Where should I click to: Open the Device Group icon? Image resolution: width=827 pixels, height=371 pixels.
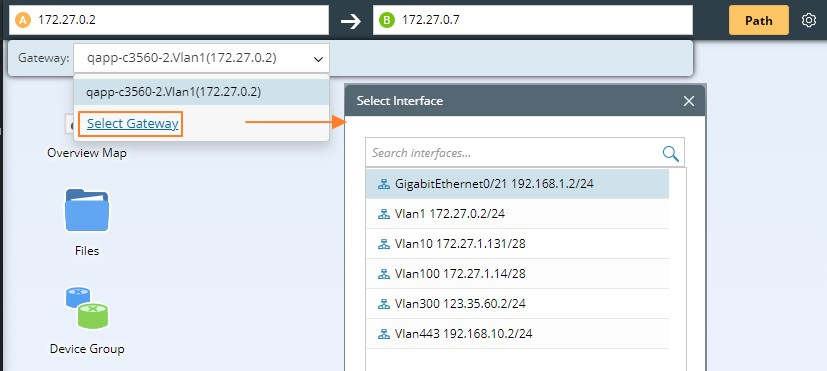pyautogui.click(x=87, y=308)
